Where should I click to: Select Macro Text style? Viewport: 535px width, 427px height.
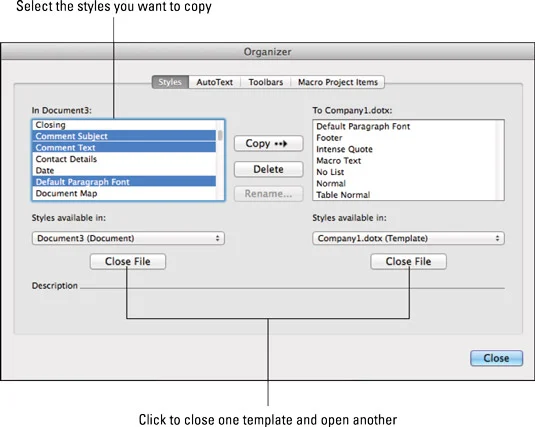405,160
